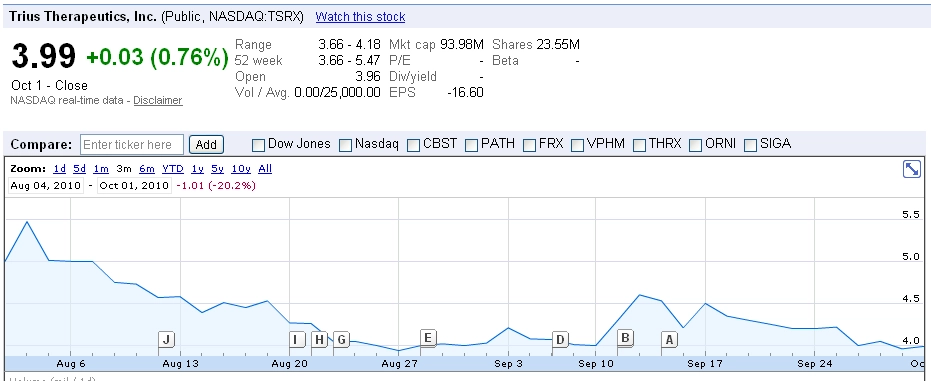Open news marker I on chart
Screen dimensions: 931x381
[x=297, y=340]
